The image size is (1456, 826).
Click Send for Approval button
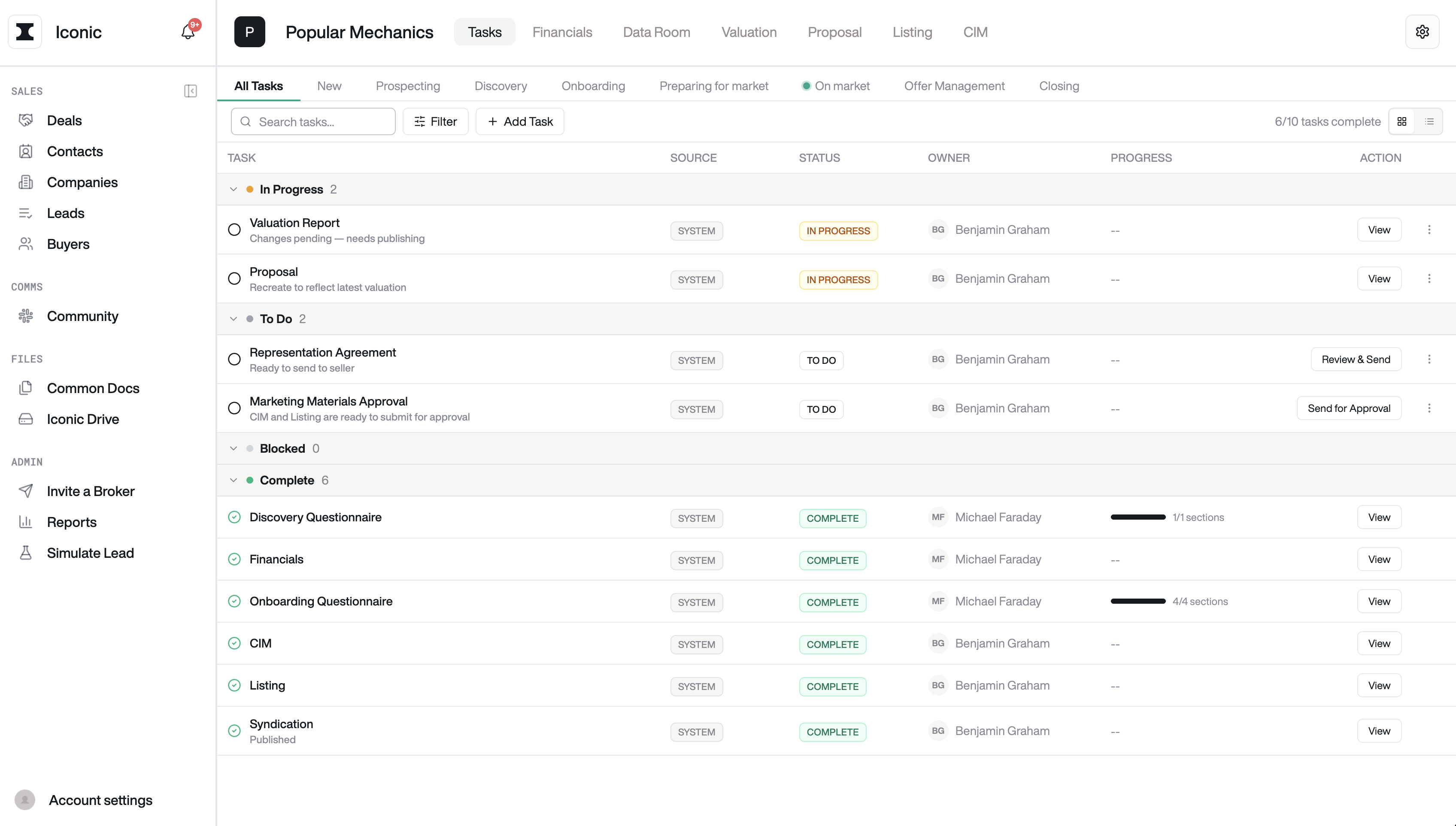(1349, 408)
